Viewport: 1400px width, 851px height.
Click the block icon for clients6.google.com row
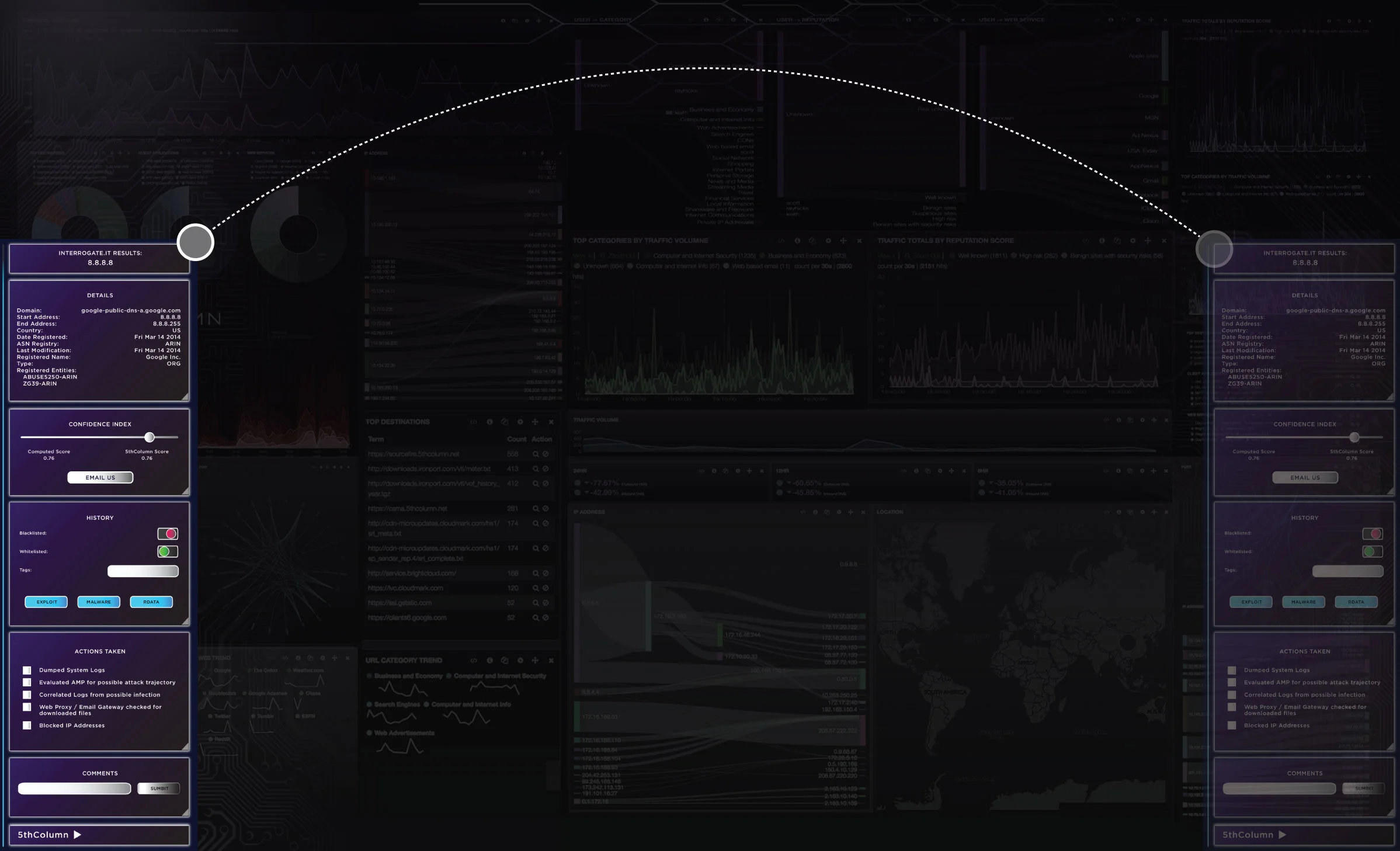546,617
